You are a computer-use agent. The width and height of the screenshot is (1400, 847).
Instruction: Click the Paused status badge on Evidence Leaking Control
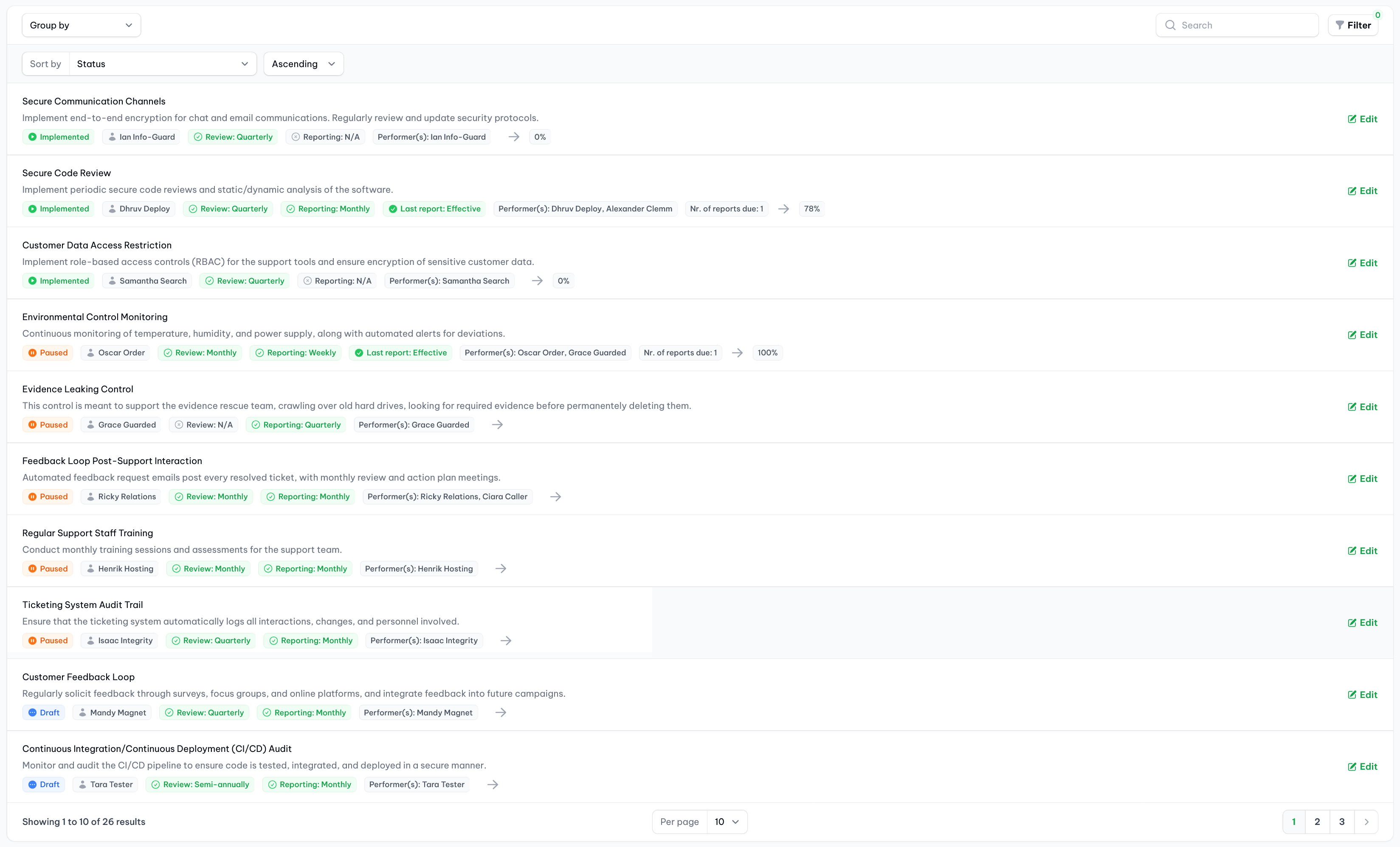pyautogui.click(x=47, y=424)
